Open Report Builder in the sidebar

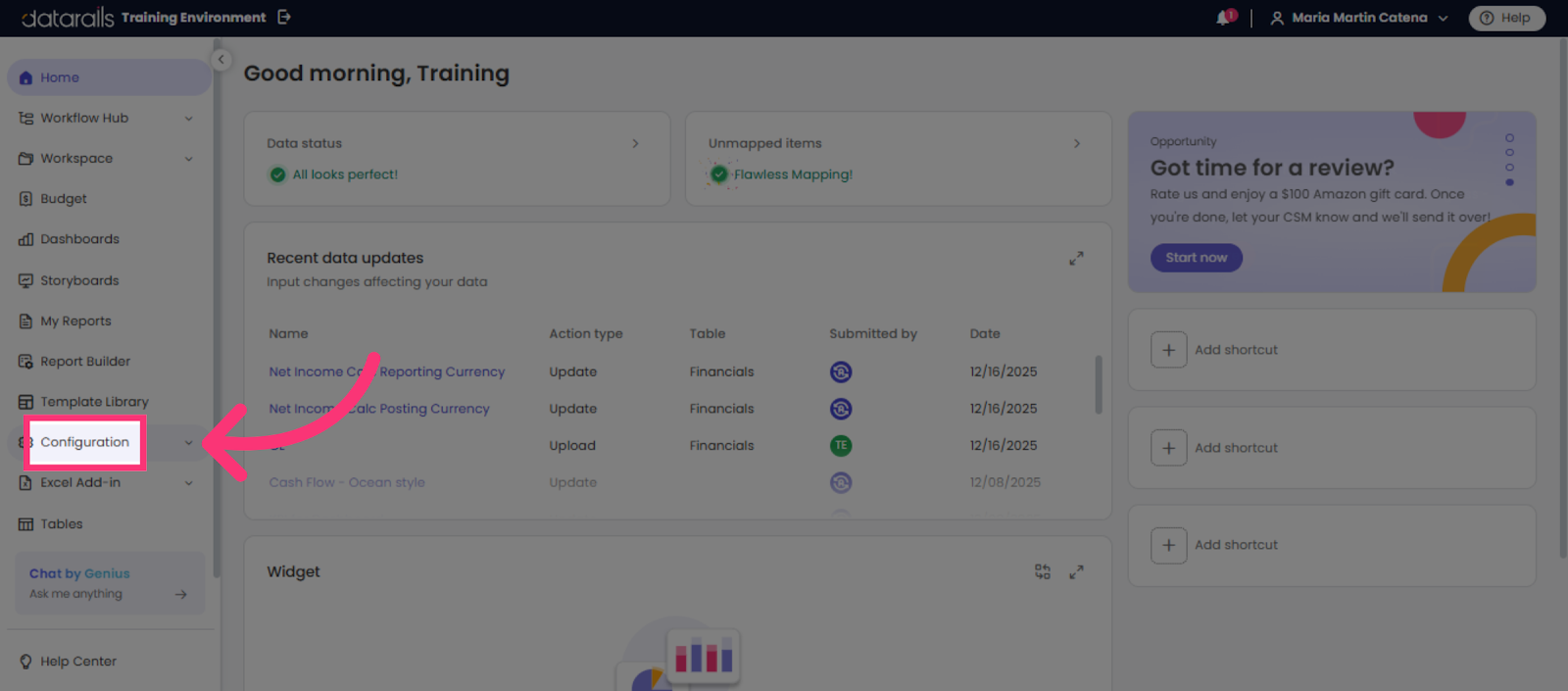coord(85,361)
